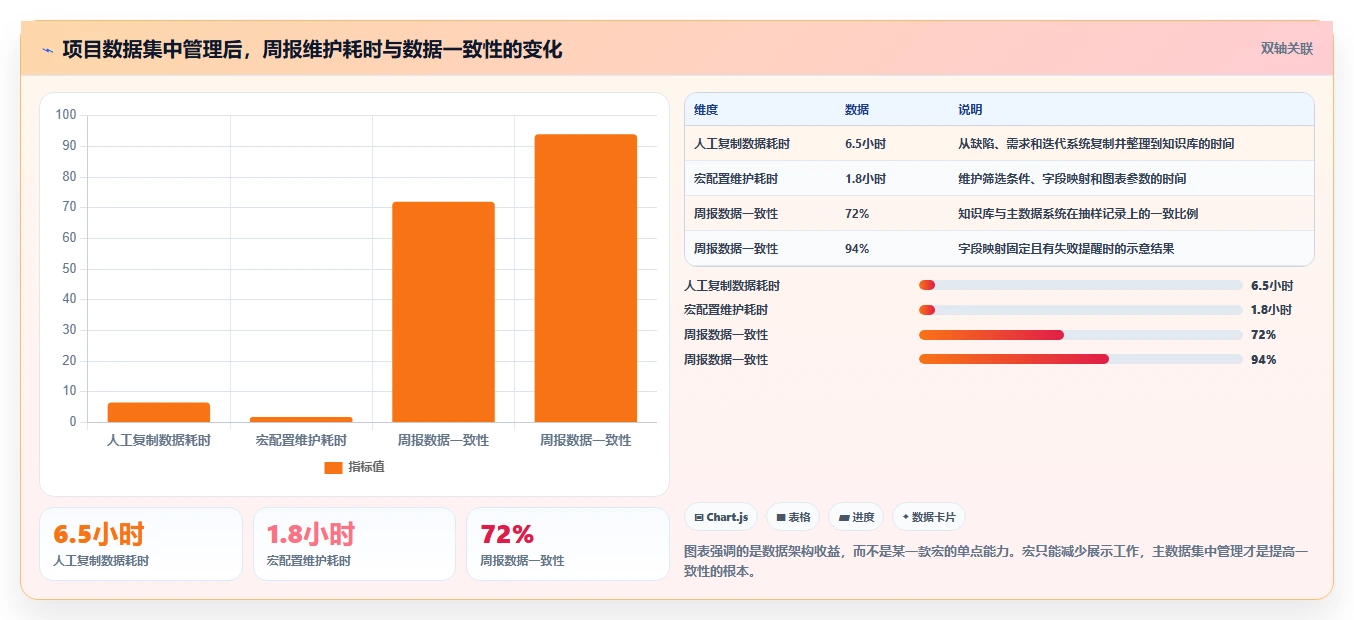Image resolution: width=1354 pixels, height=620 pixels.
Task: Click the 宏配置维护耗时 bar in chart
Action: (301, 419)
